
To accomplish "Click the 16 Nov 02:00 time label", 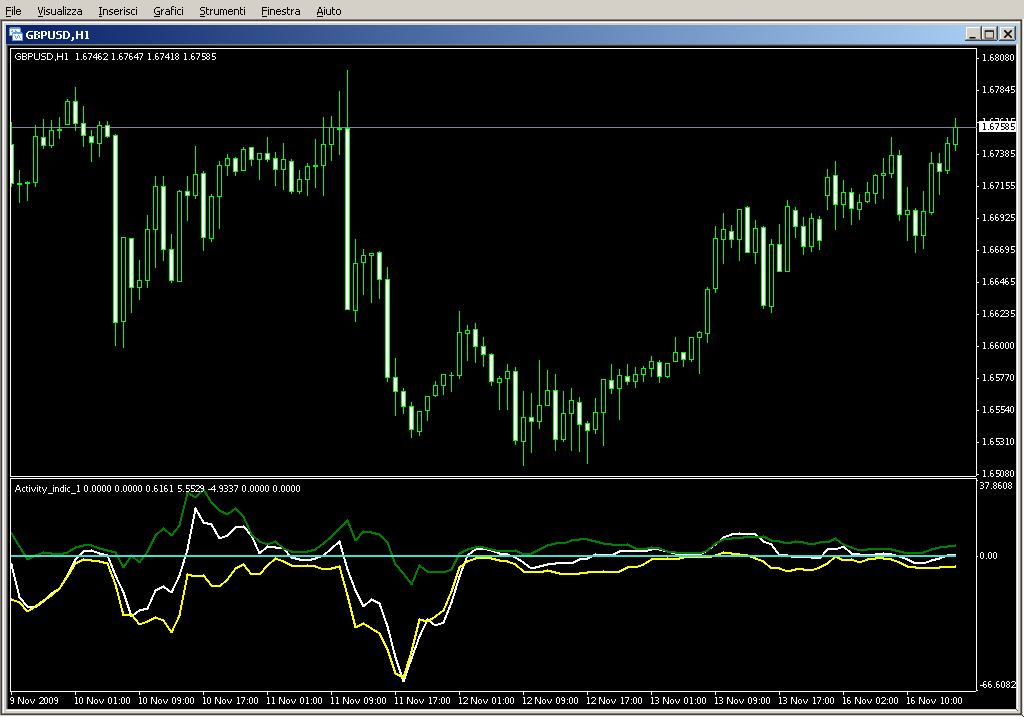I will [x=870, y=701].
